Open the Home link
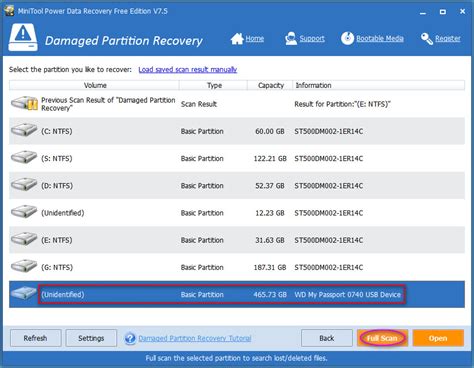The image size is (474, 368). 255,39
